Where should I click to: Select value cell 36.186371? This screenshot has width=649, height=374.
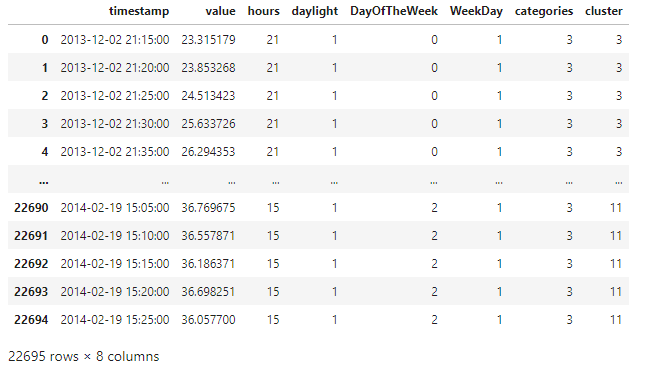(208, 264)
